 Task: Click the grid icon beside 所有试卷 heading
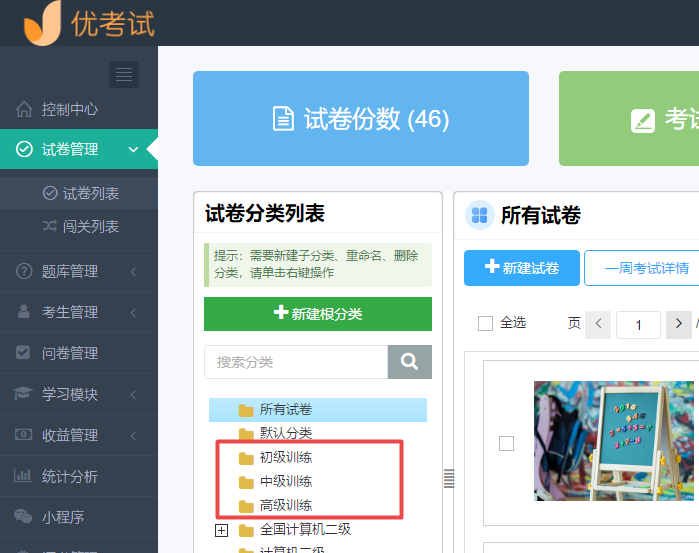479,215
